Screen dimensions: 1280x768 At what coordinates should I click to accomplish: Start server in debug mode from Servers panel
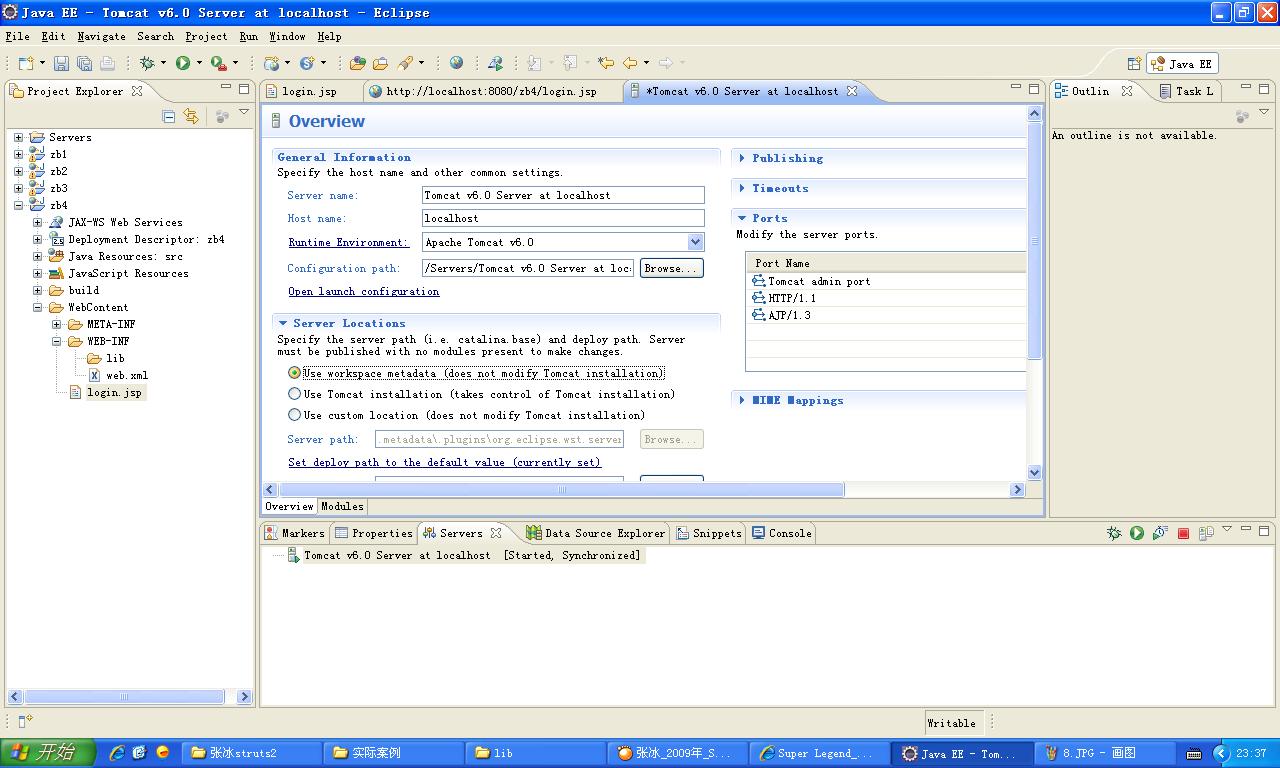1114,533
